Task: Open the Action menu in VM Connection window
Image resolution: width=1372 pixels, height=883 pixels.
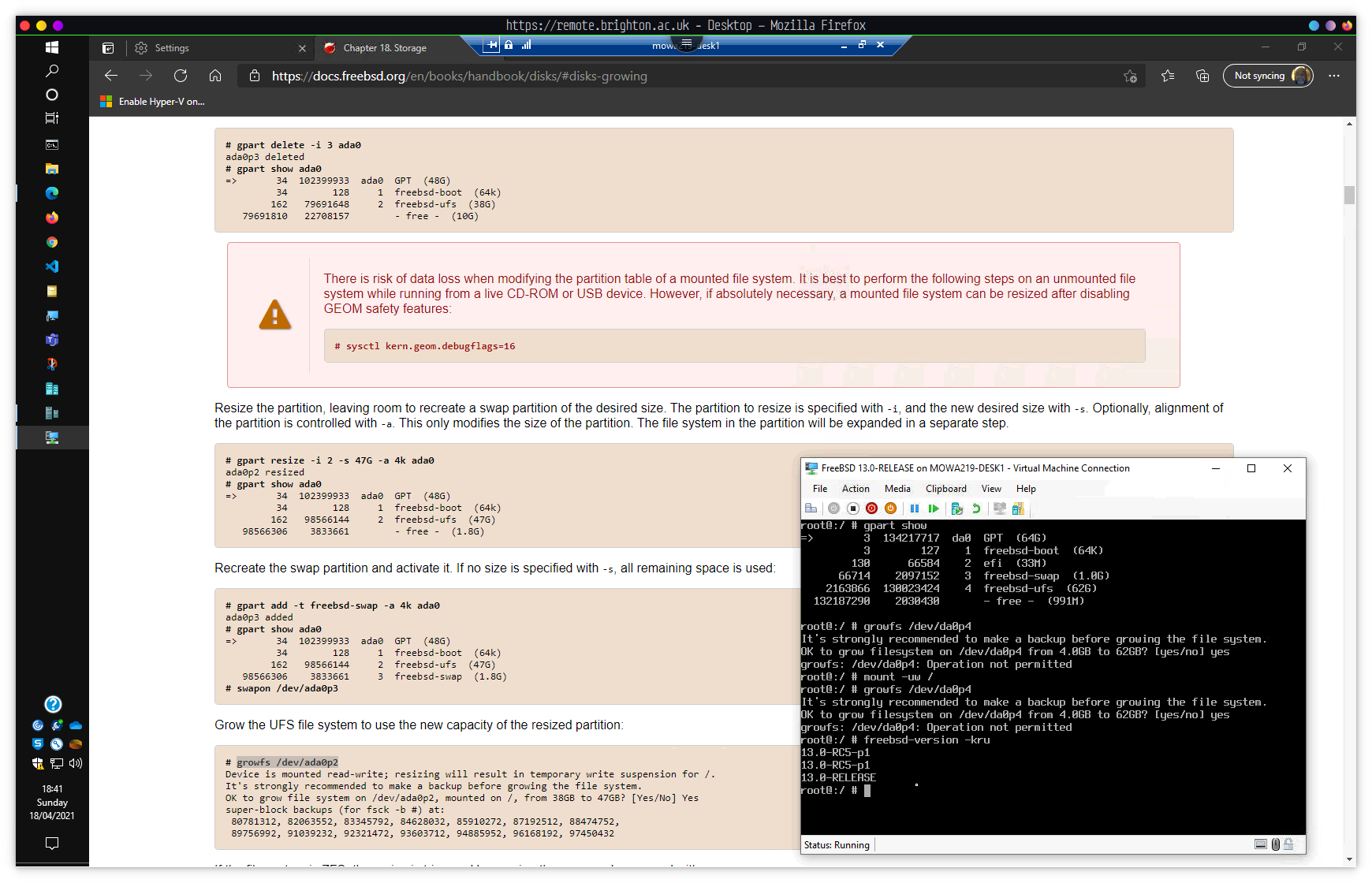Action: (856, 489)
